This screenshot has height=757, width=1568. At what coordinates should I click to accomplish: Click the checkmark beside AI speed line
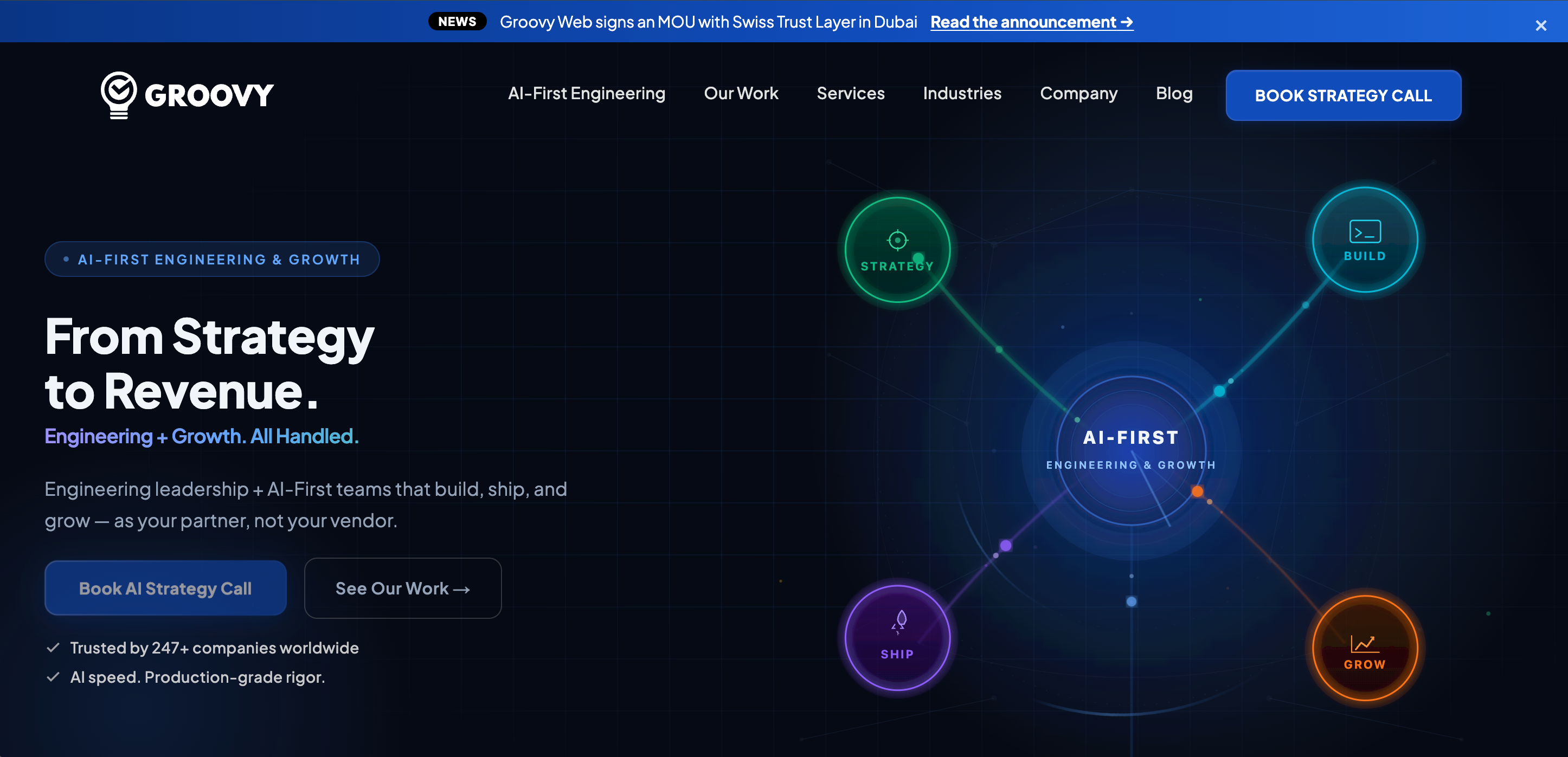pyautogui.click(x=53, y=677)
